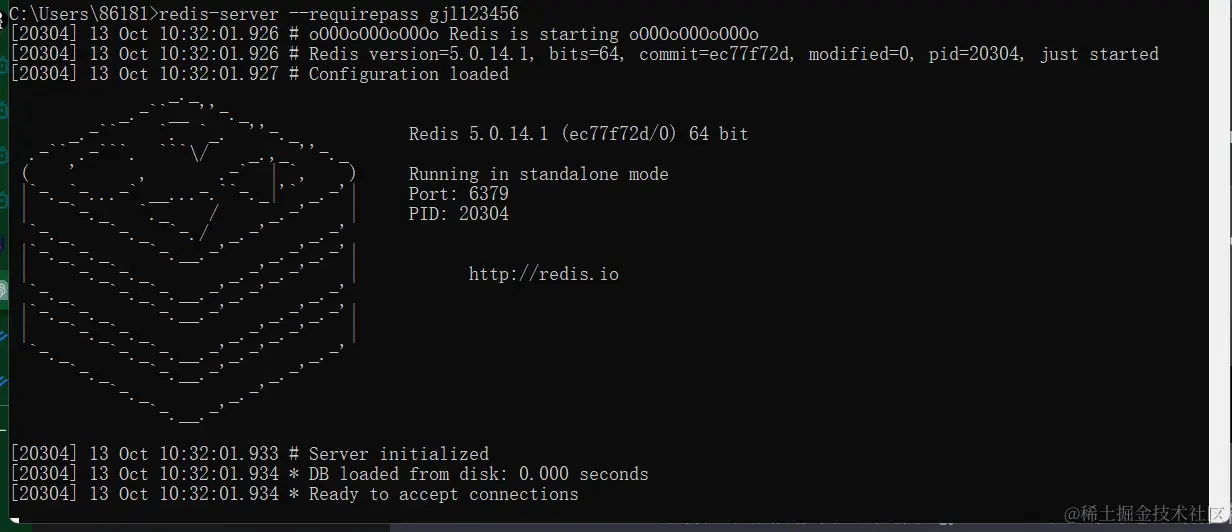This screenshot has height=532, width=1232.
Task: Click the 10:32:01.933 timestamp
Action: (219, 454)
